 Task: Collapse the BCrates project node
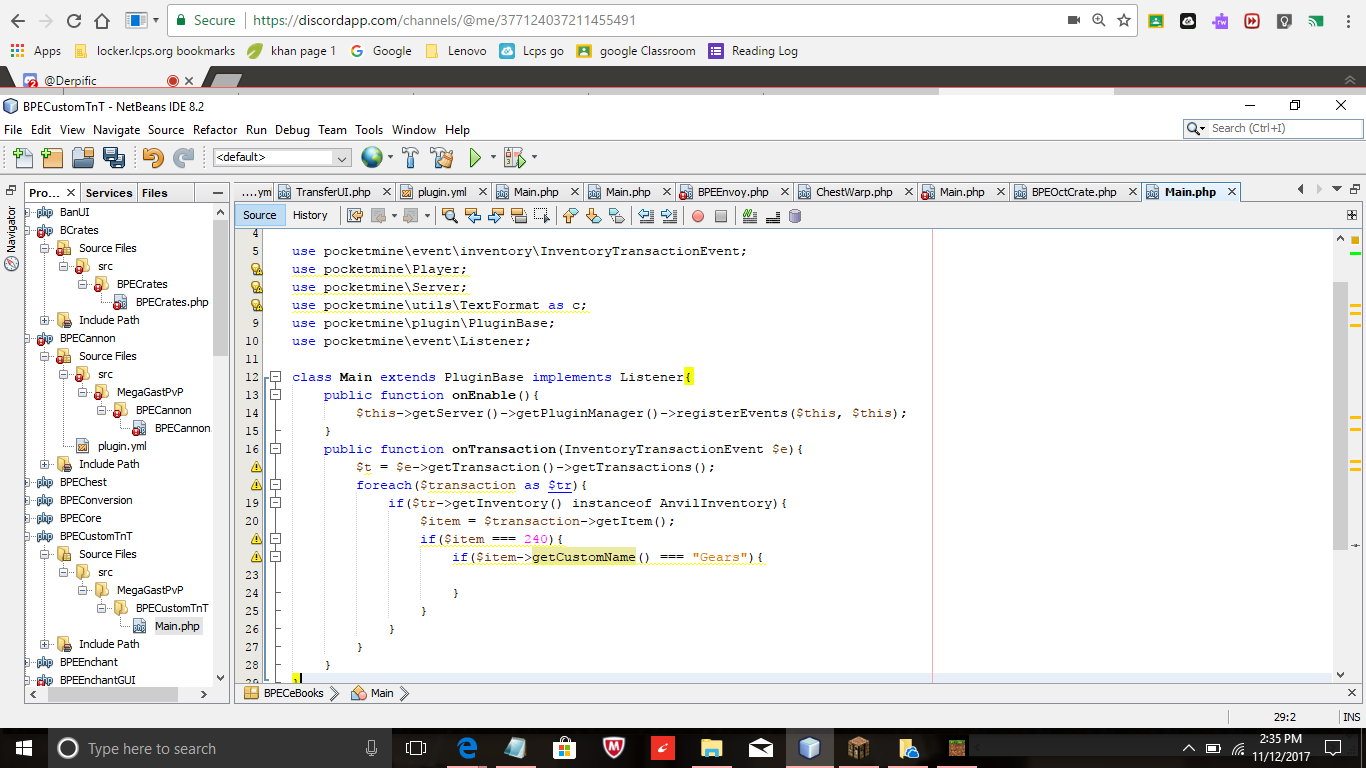coord(28,230)
